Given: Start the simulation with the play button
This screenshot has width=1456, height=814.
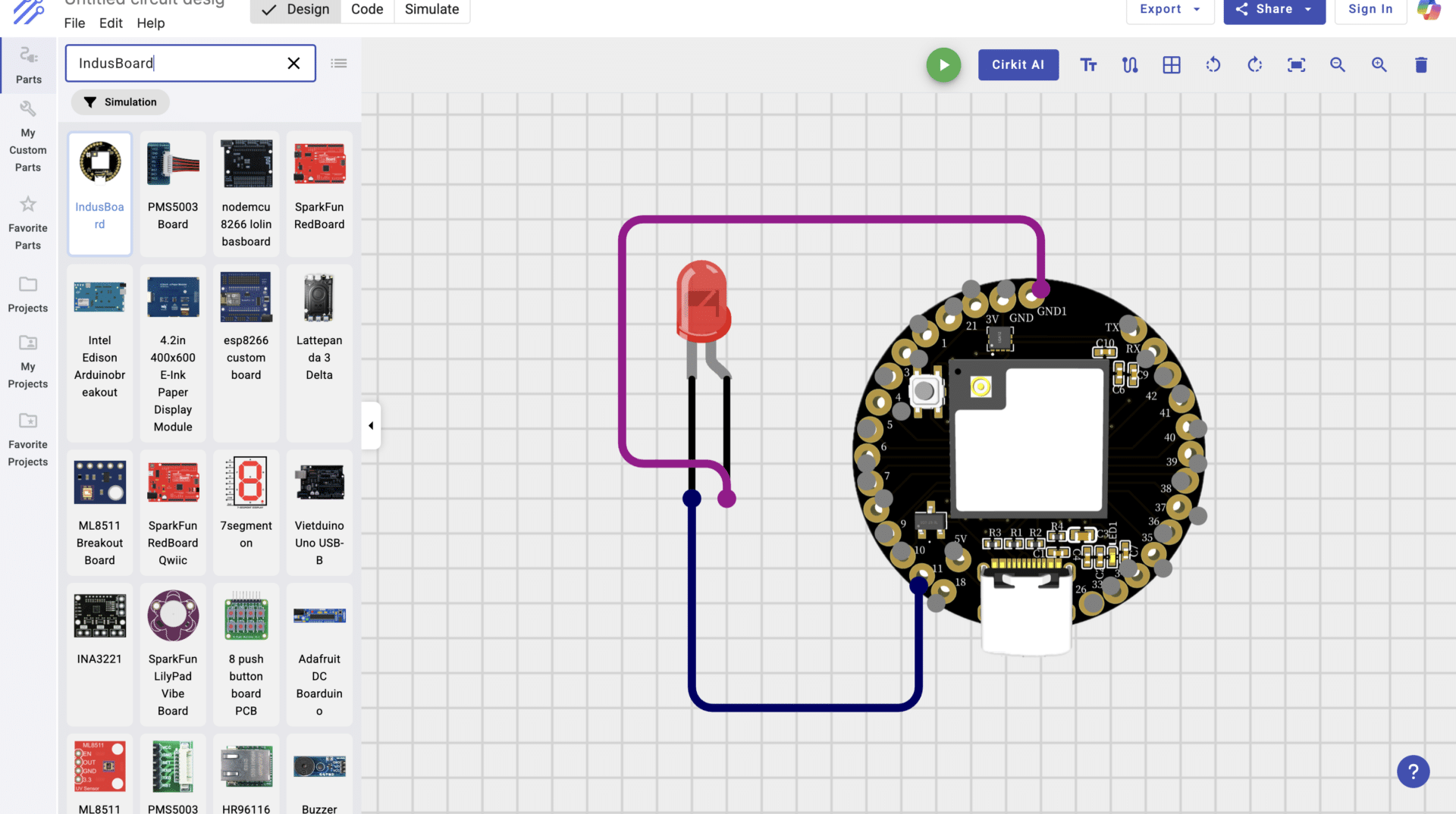Looking at the screenshot, I should coord(943,64).
